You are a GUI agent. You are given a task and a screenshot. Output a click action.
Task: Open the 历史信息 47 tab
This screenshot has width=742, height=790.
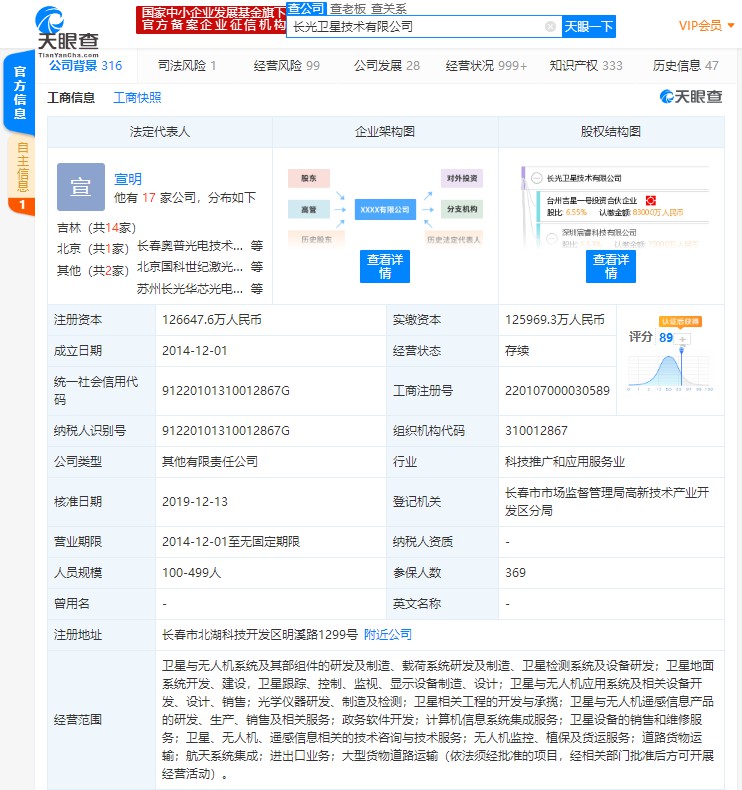point(686,65)
